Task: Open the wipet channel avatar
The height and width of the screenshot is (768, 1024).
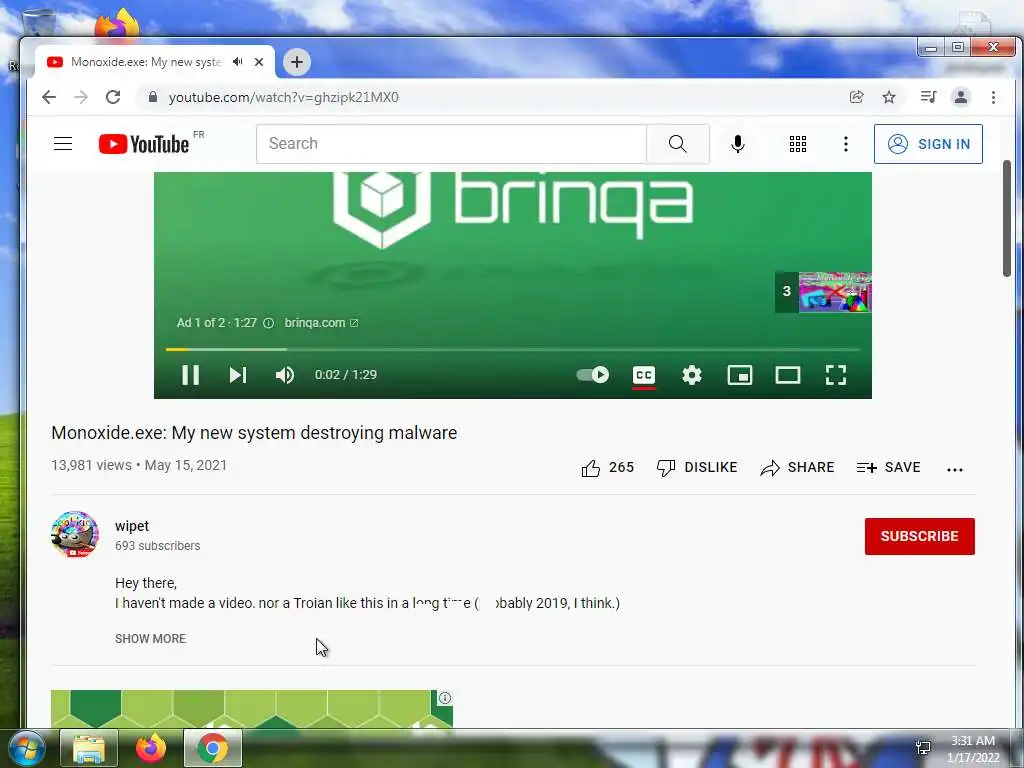Action: pyautogui.click(x=75, y=534)
